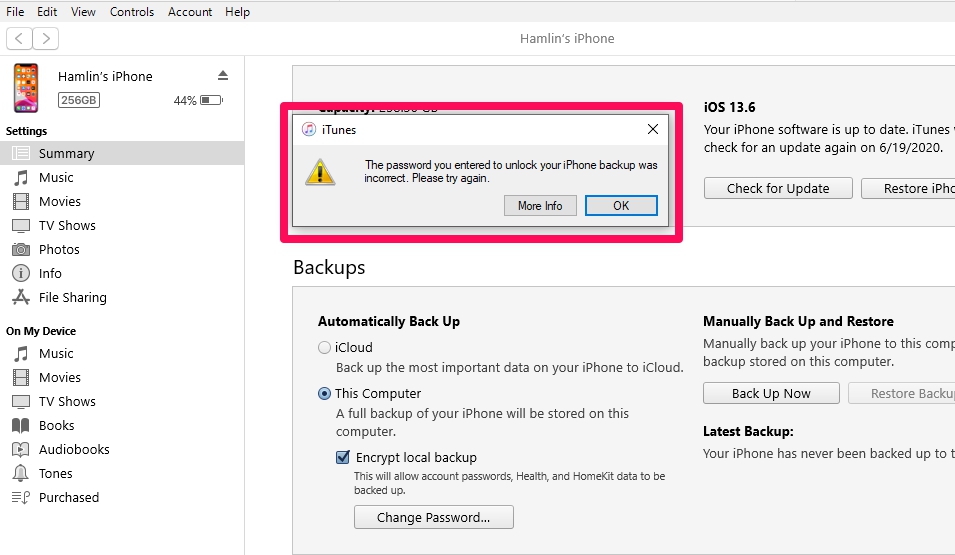Click the iTunes logo in the dialog title
The width and height of the screenshot is (955, 555).
309,129
